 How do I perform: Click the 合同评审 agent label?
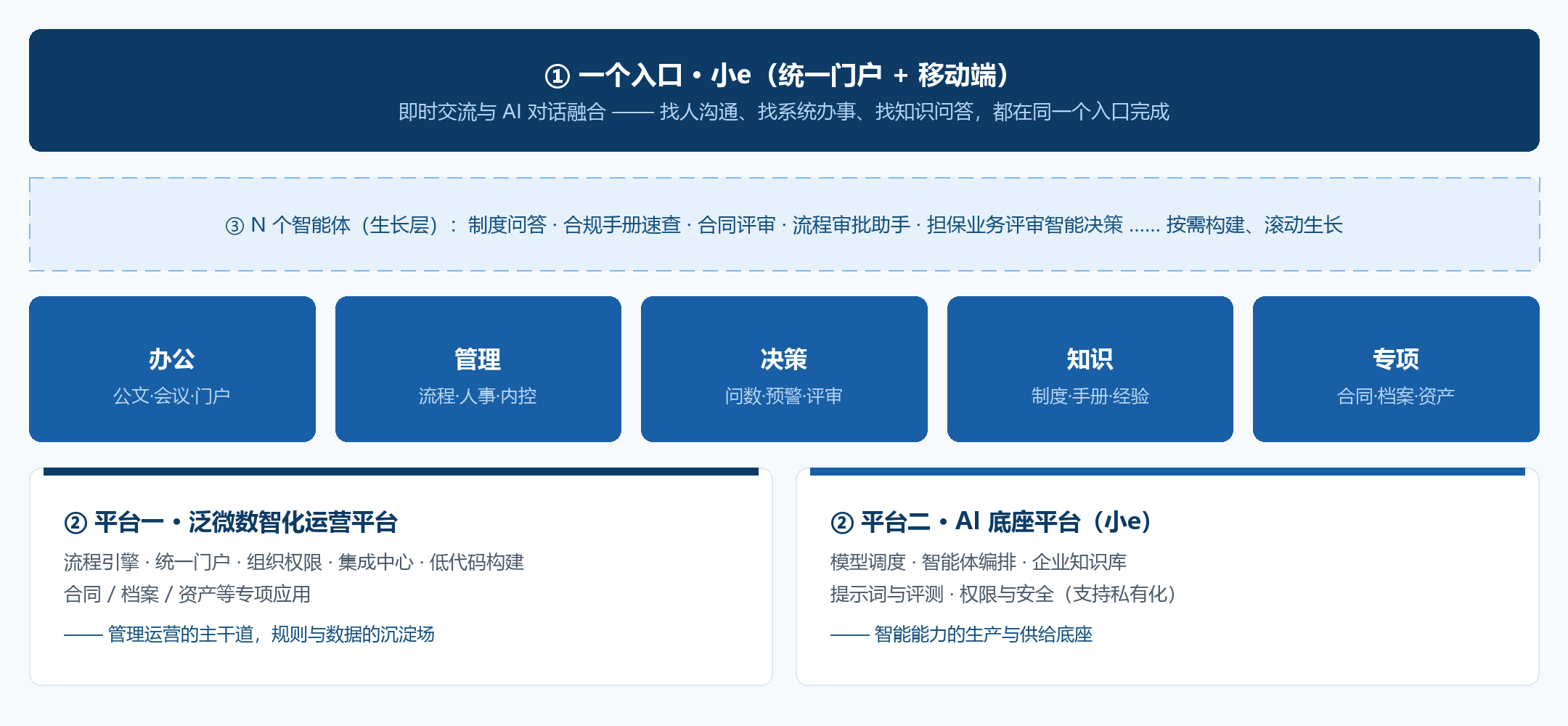[737, 225]
